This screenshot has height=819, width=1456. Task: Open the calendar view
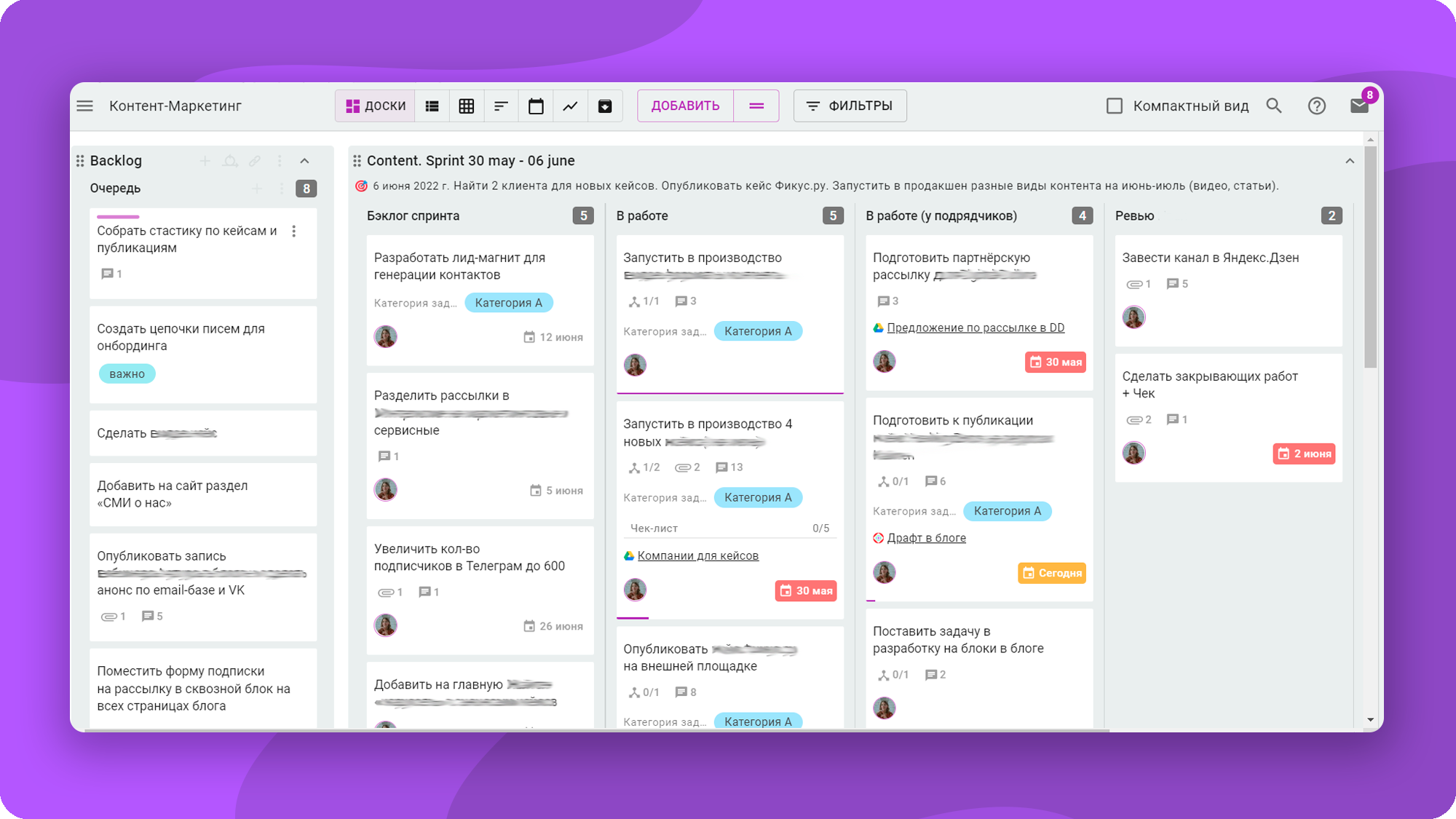536,106
